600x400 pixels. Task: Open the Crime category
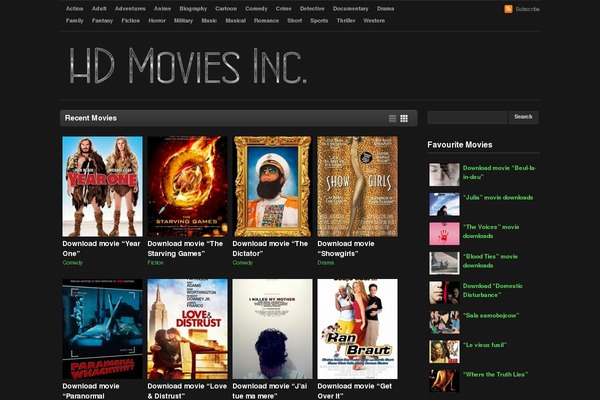[284, 8]
